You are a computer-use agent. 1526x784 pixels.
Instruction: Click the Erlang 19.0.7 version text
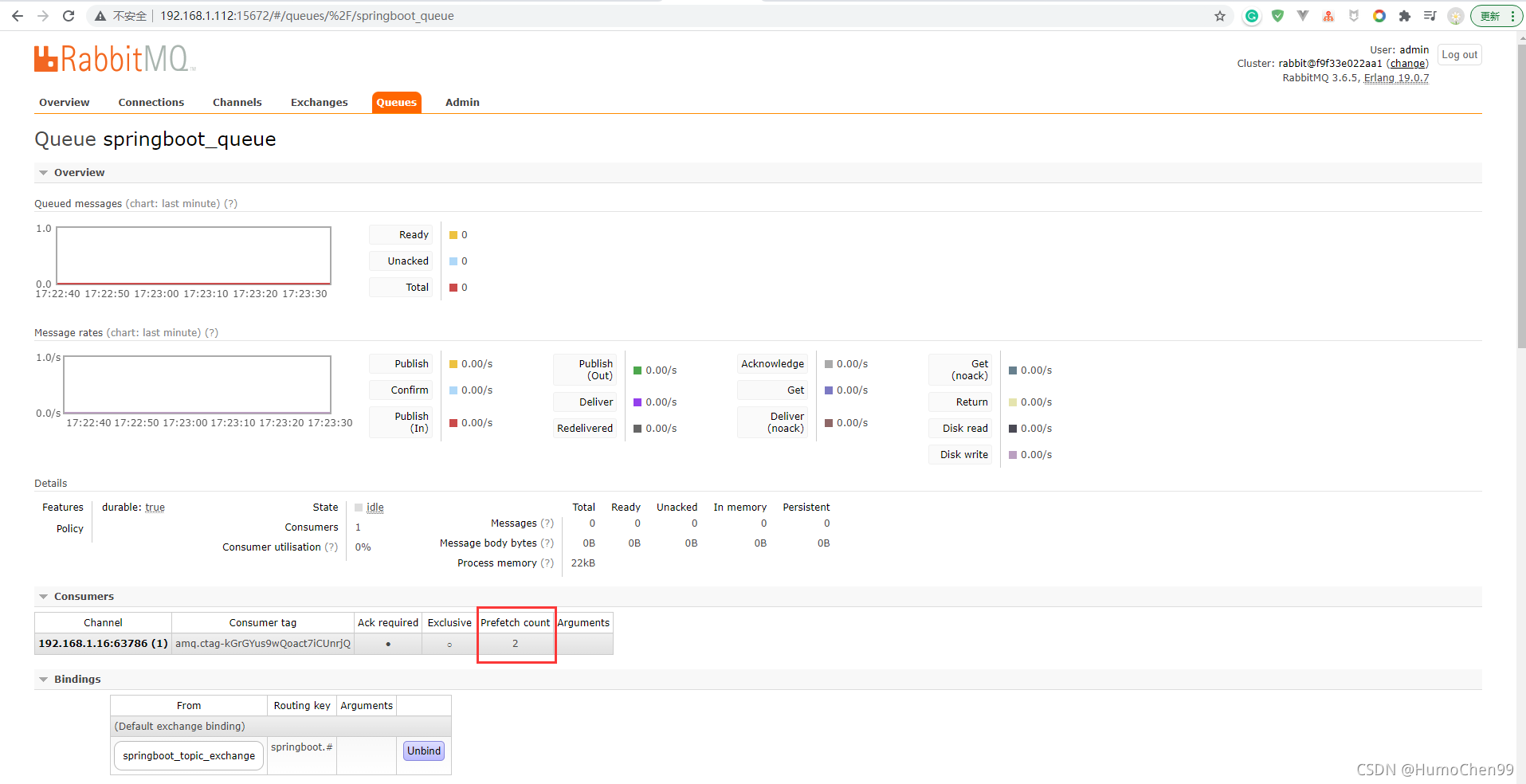click(1396, 78)
